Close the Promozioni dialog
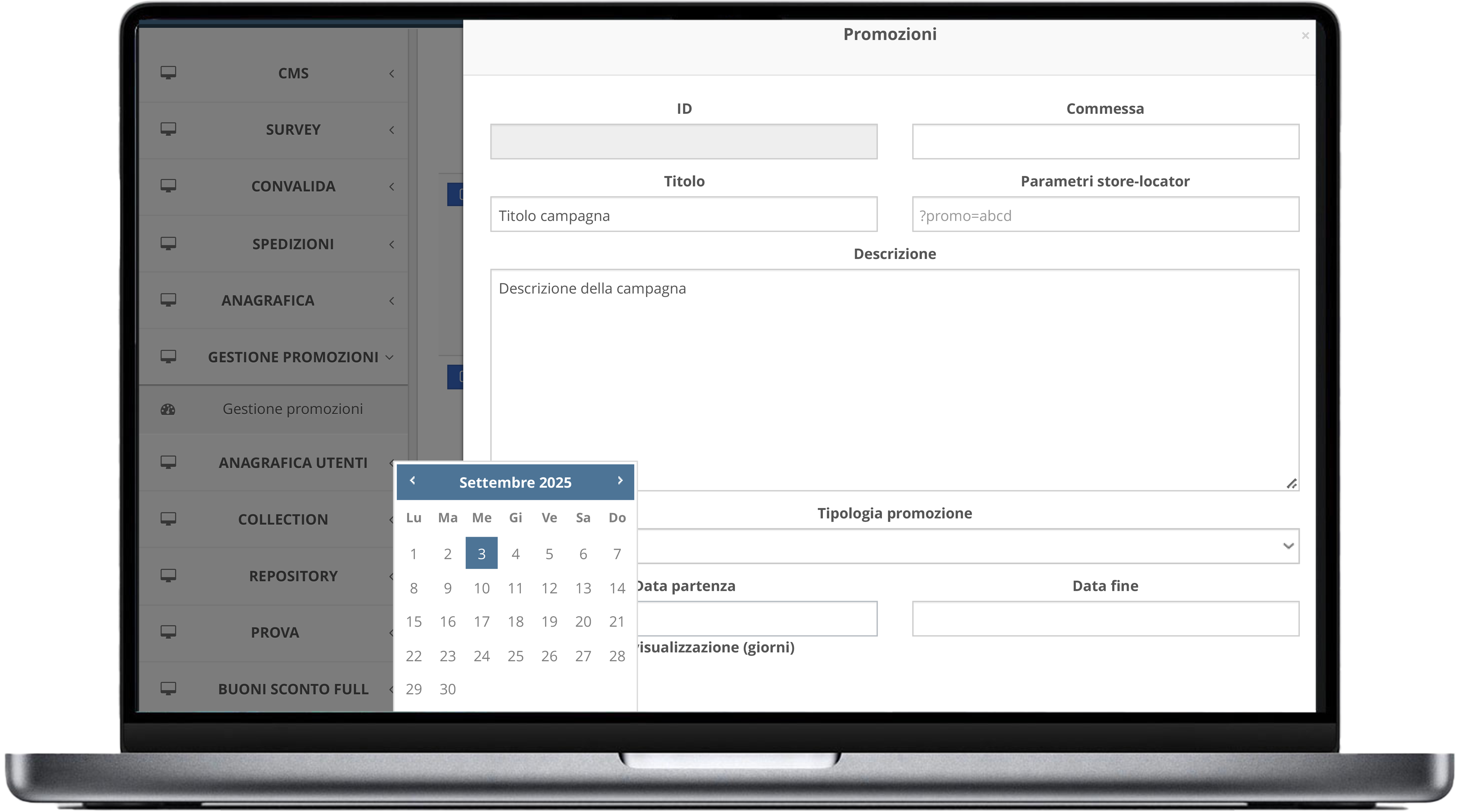 point(1305,36)
